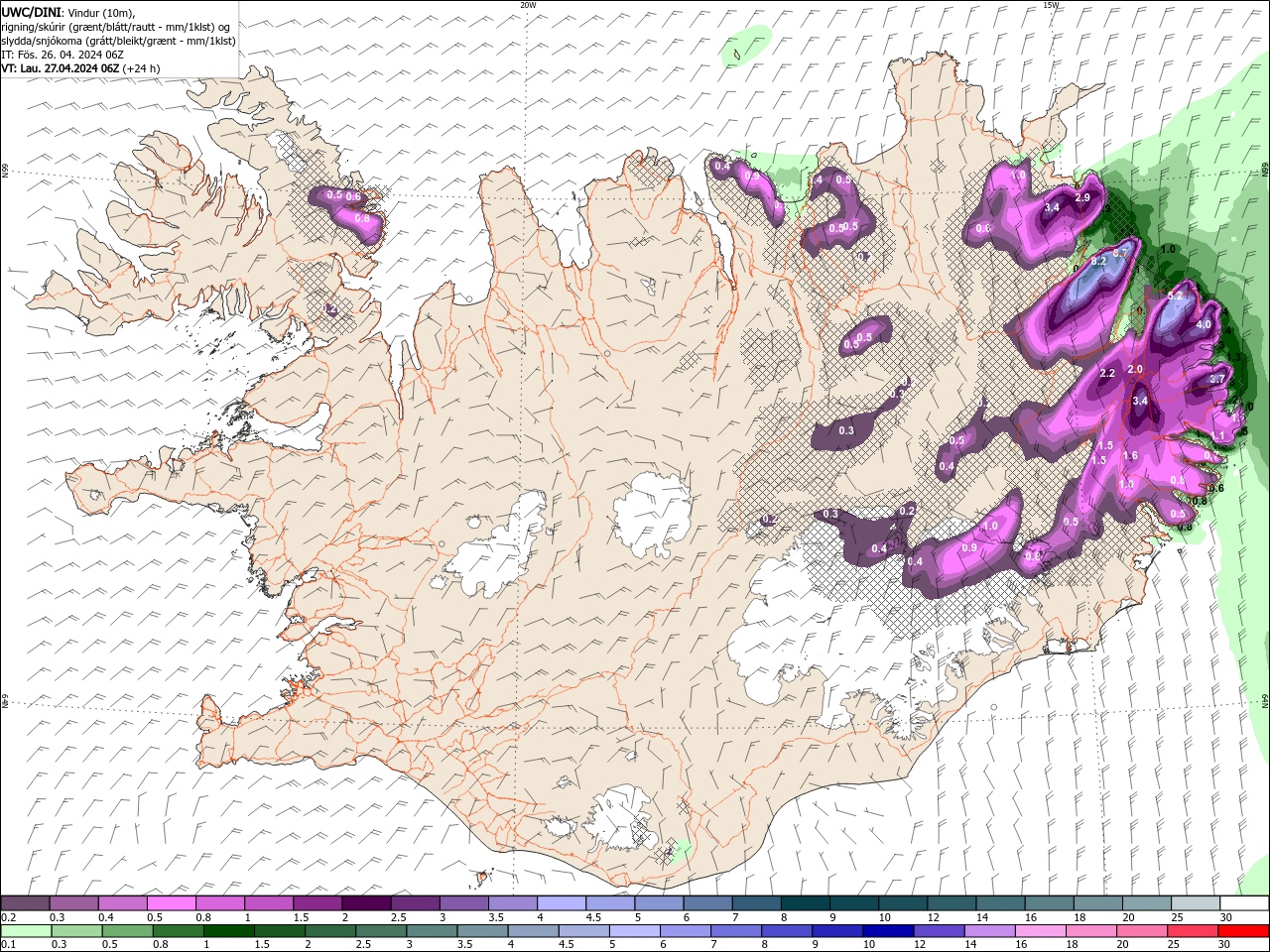Select the white 30+ swatch in snow scale
Viewport: 1270px width, 952px height.
point(1244,903)
